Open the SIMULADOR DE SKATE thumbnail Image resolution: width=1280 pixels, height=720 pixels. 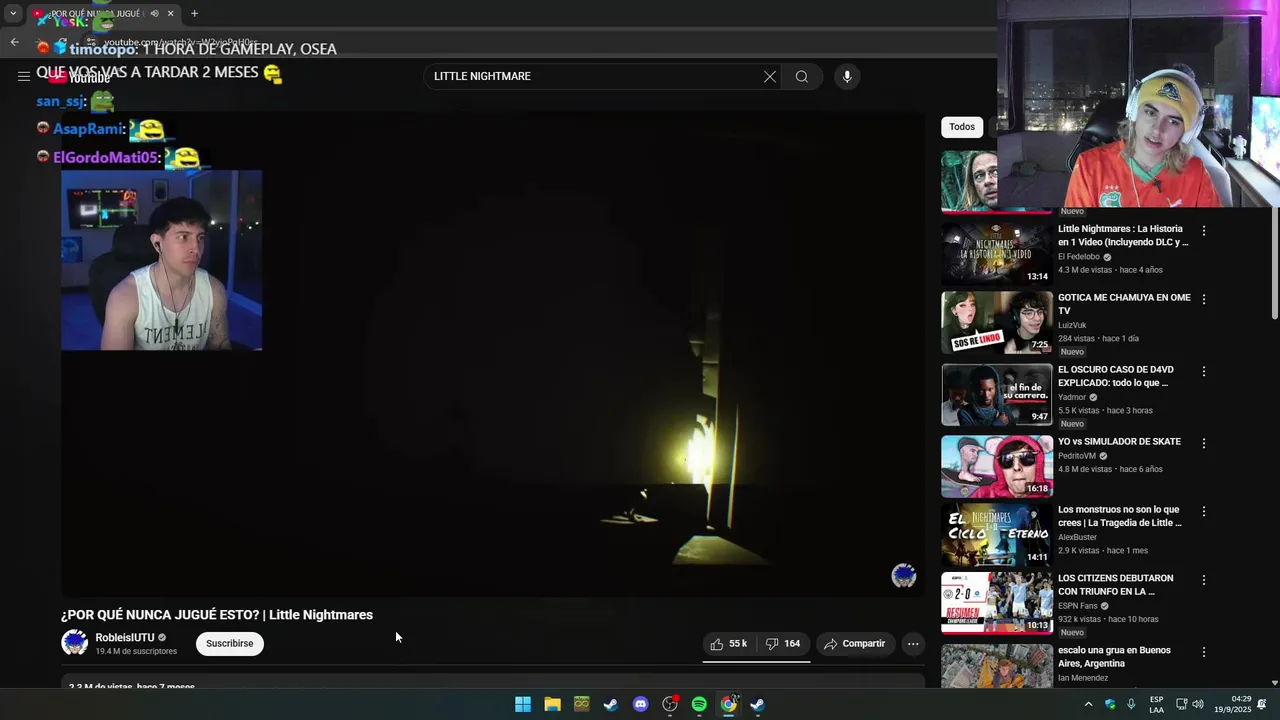[x=997, y=466]
